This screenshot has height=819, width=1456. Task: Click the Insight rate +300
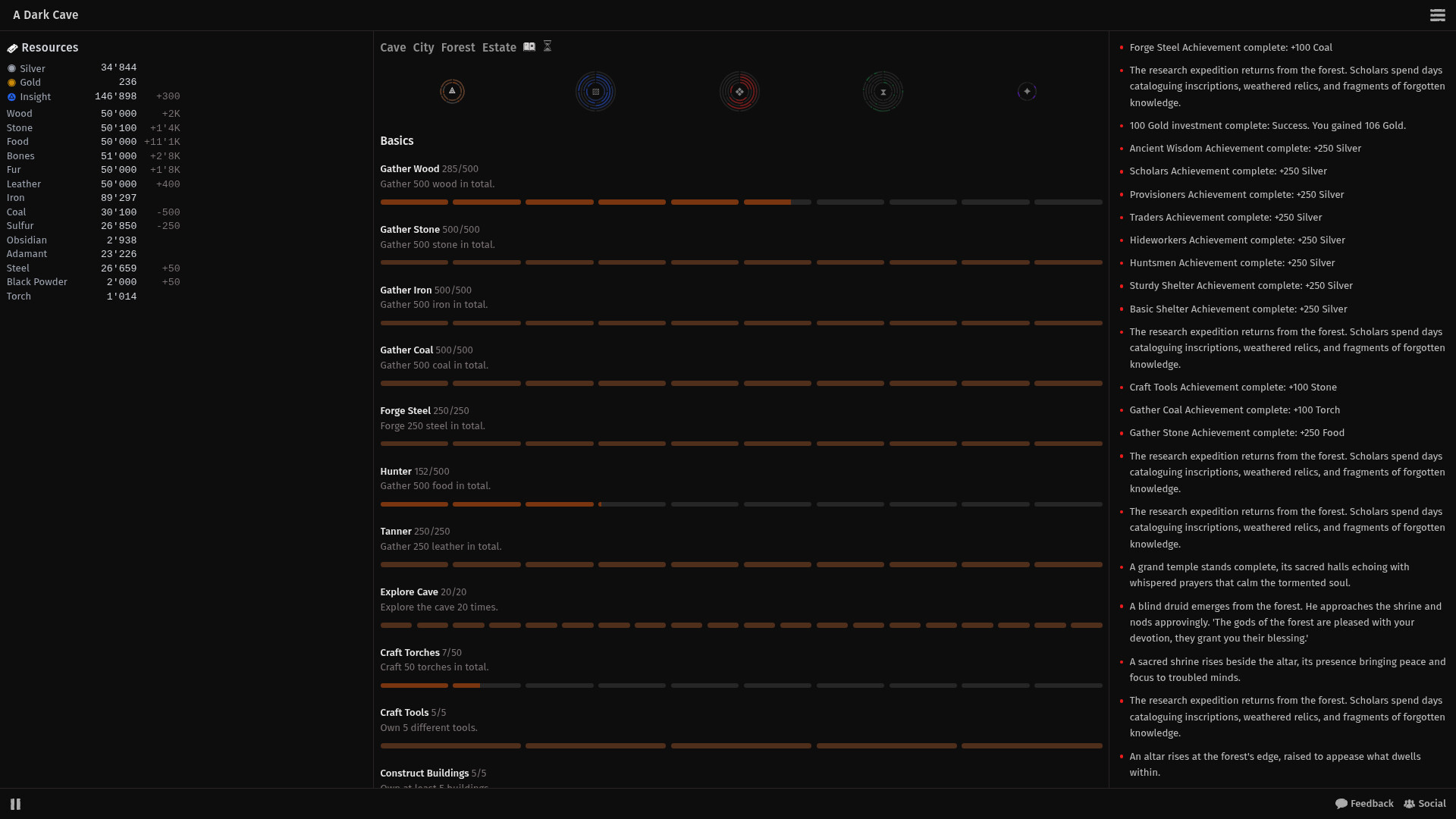pos(168,96)
